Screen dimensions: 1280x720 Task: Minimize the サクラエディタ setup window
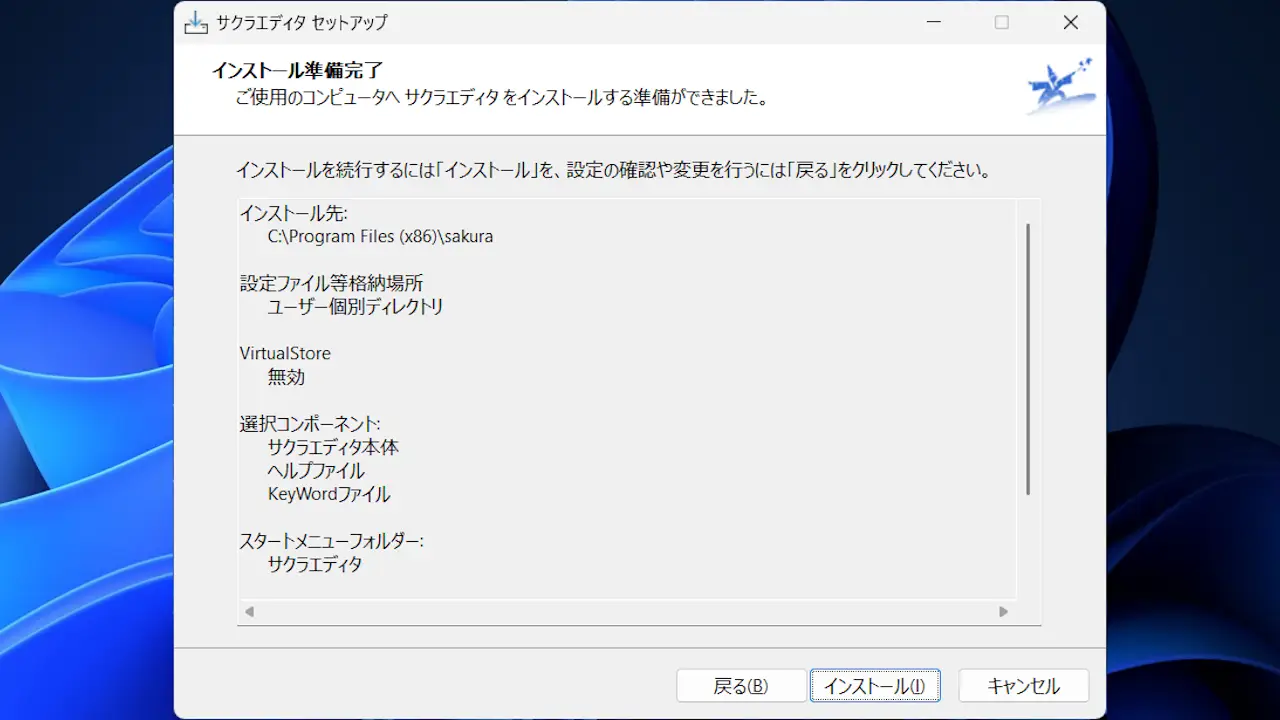click(x=933, y=22)
